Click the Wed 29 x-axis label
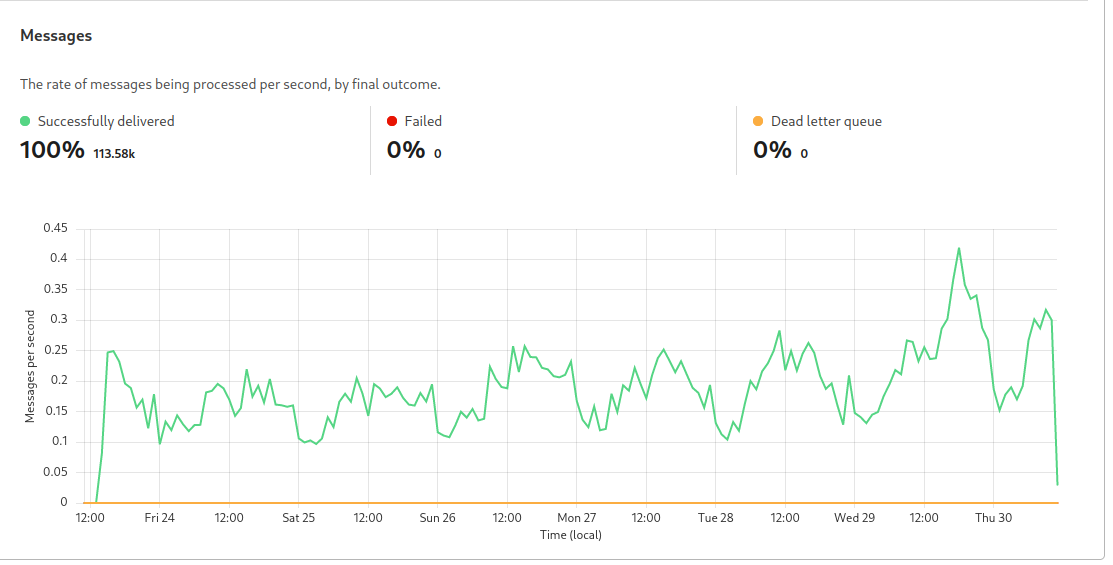This screenshot has height=565, width=1113. coord(855,518)
